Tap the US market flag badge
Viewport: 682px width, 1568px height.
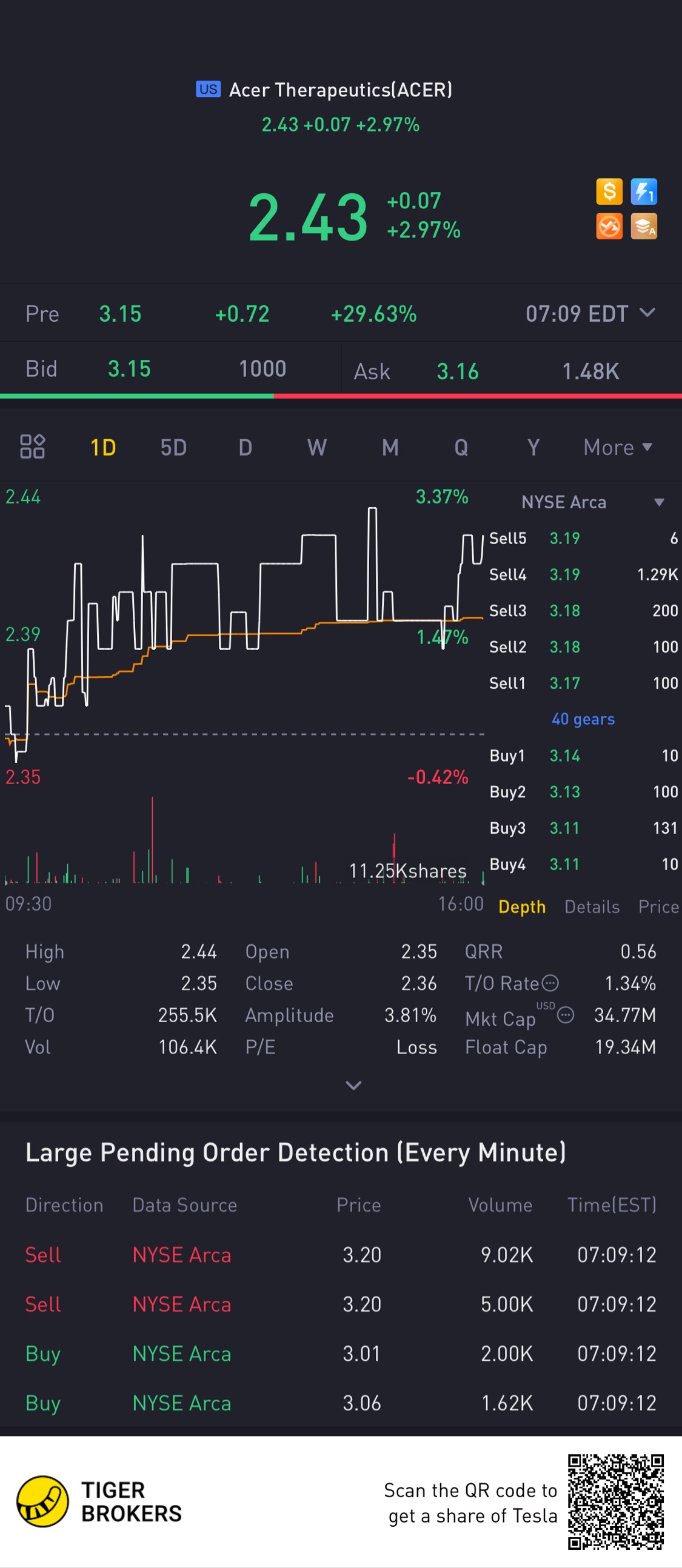[209, 89]
